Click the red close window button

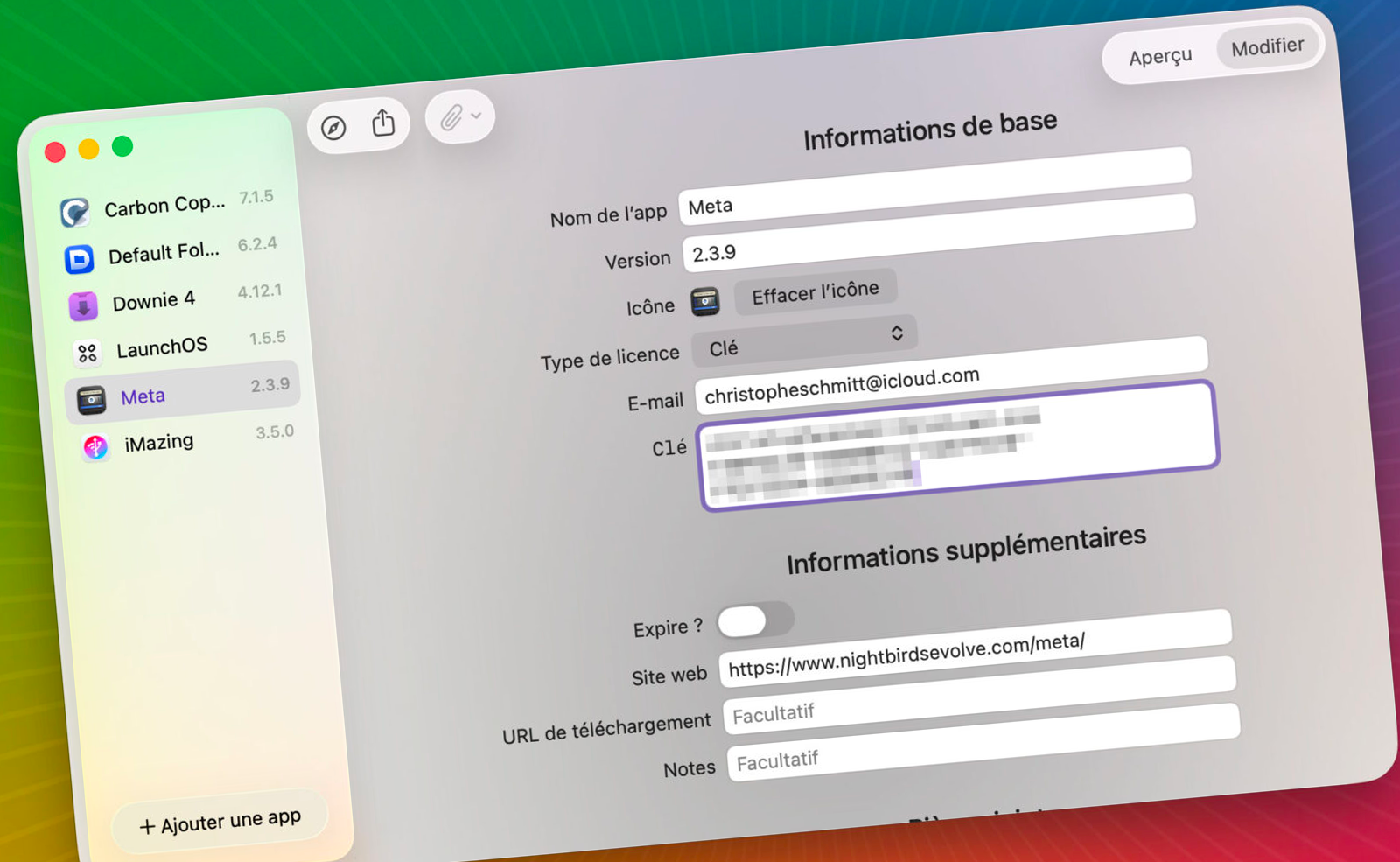(55, 152)
